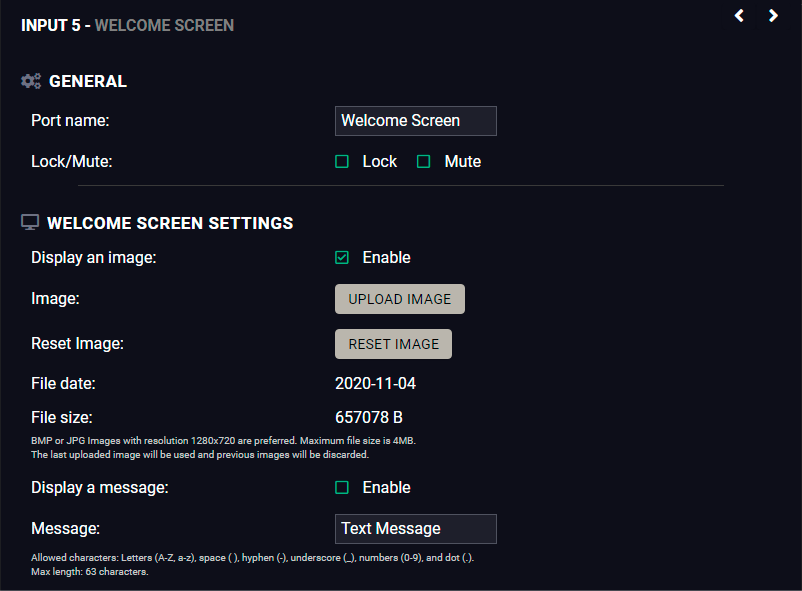Select the file date 2020-11-04
The height and width of the screenshot is (591, 802).
click(x=375, y=383)
